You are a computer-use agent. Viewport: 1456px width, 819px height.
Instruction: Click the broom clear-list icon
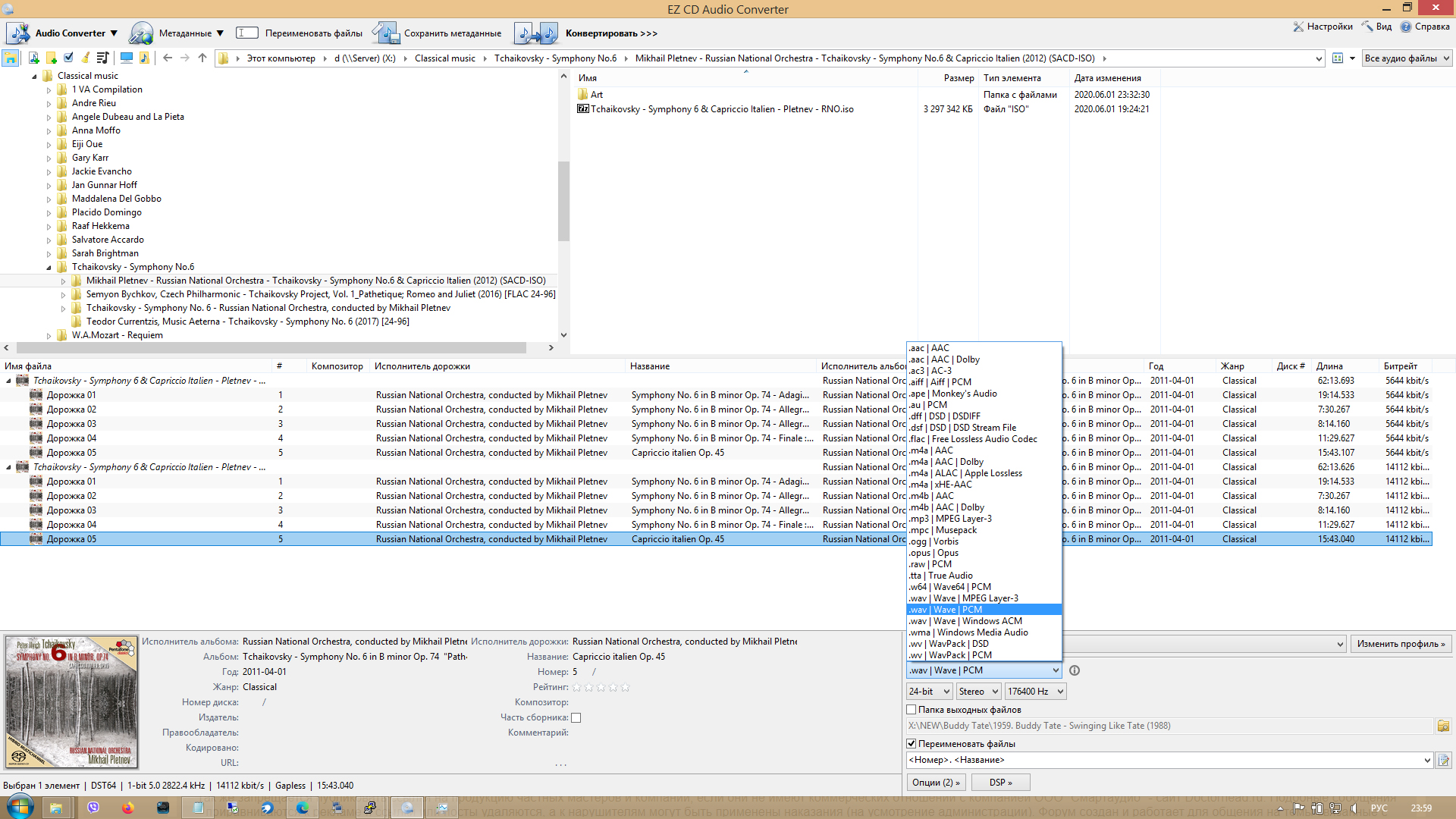tap(86, 58)
